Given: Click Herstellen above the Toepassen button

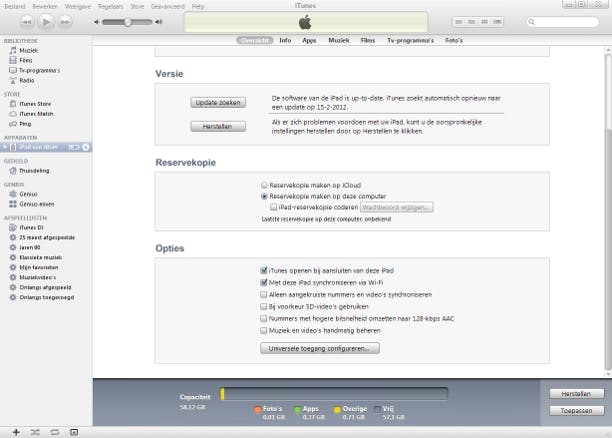Looking at the screenshot, I should 576,394.
